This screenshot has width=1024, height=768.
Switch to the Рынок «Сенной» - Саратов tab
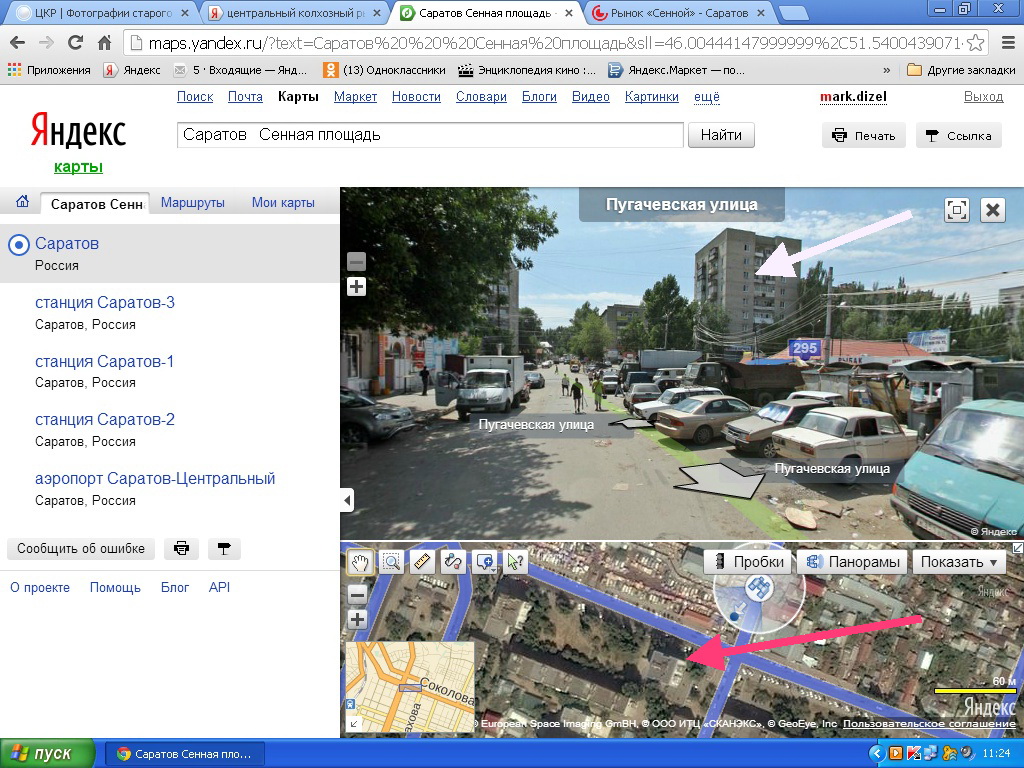point(678,13)
